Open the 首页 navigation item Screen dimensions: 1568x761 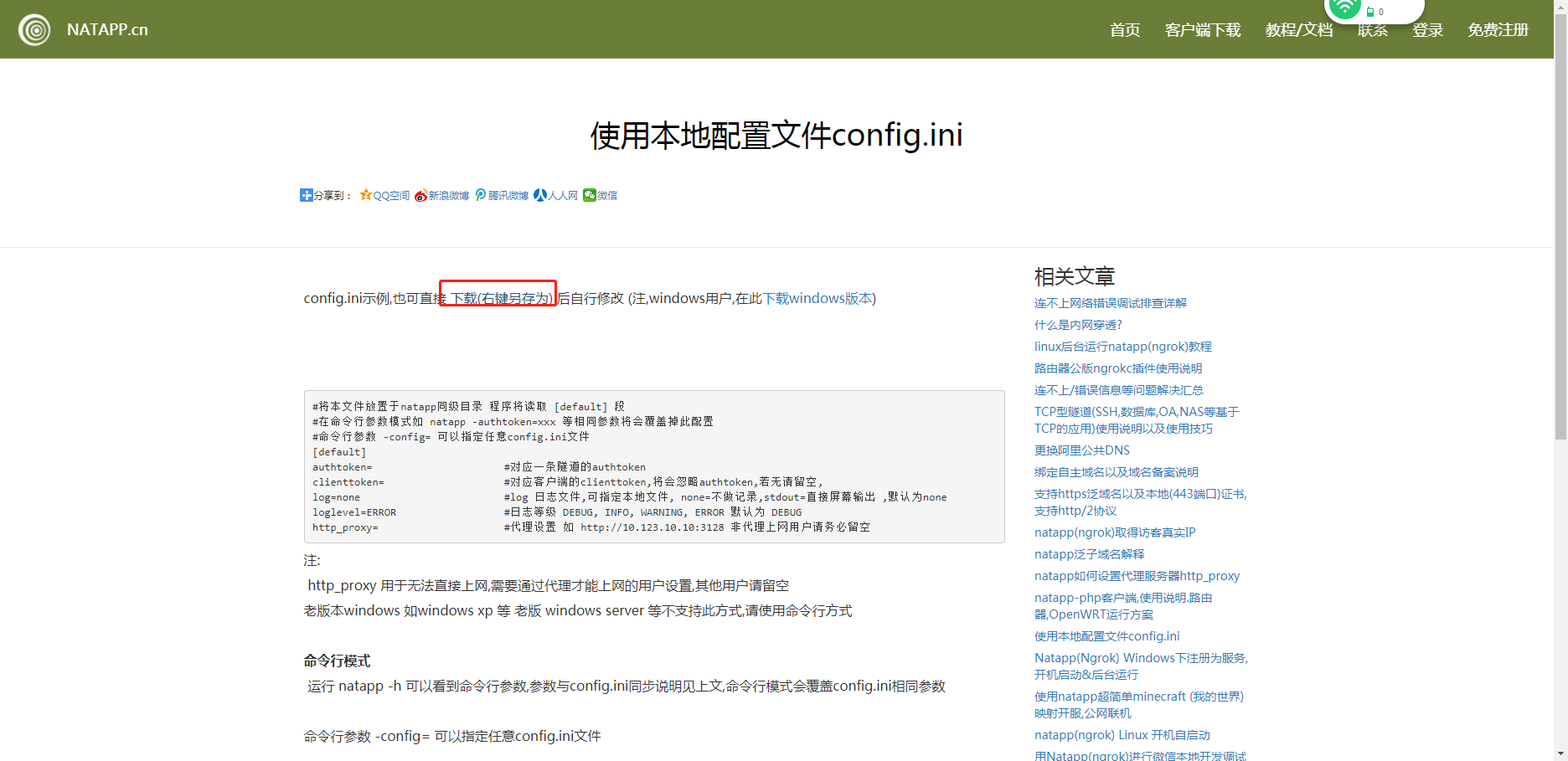[1125, 30]
